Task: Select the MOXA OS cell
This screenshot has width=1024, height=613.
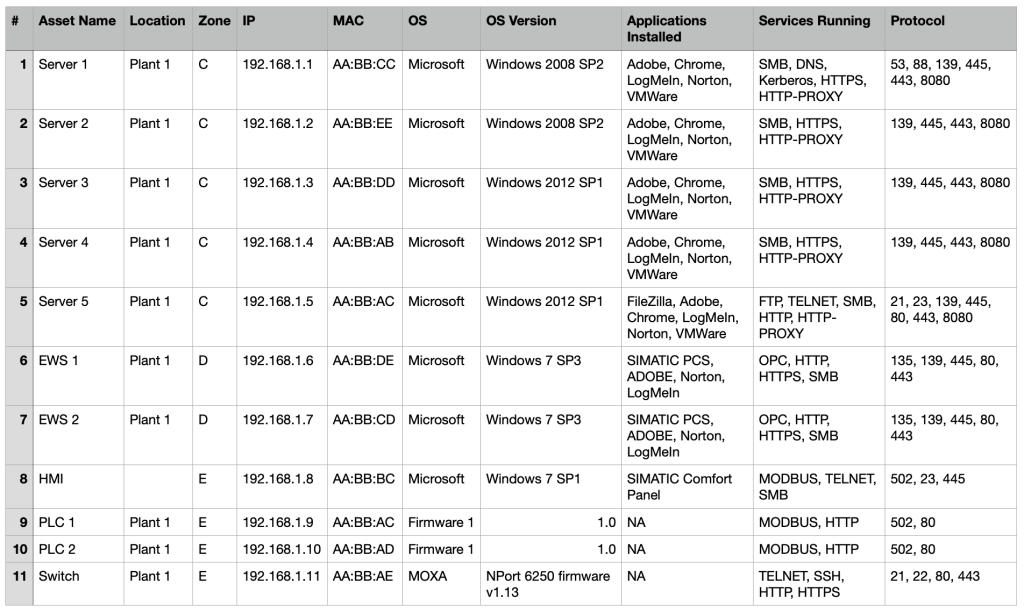Action: 427,576
